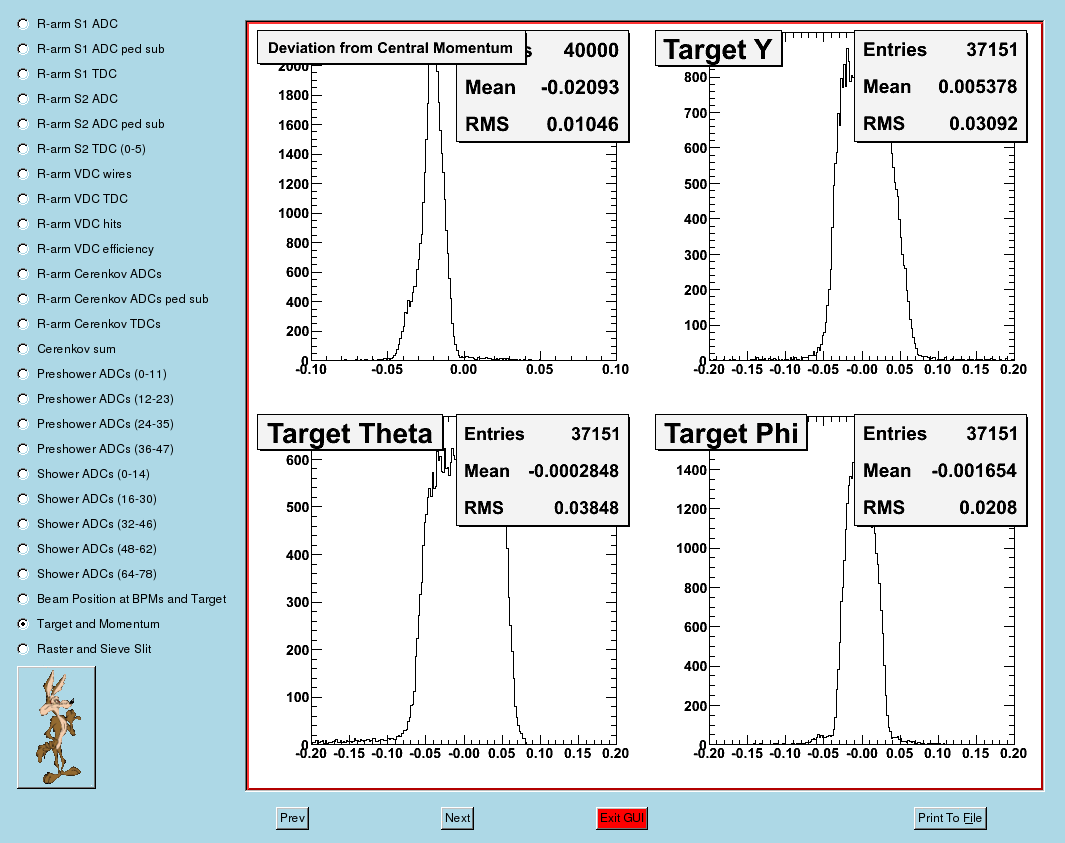The height and width of the screenshot is (843, 1065).
Task: Show Shower ADCs (48-62) plots
Action: click(x=23, y=549)
